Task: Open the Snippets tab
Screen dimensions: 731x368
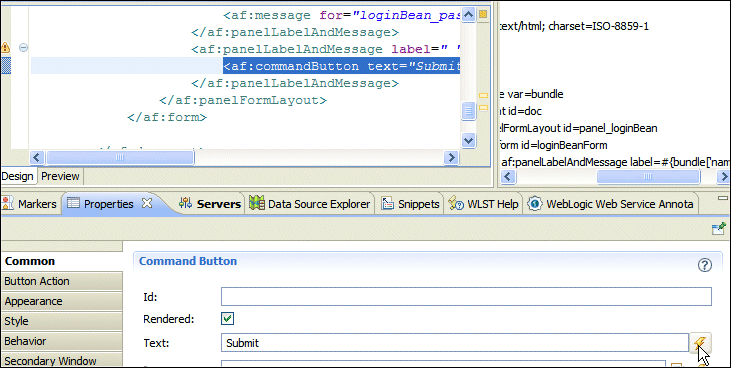Action: click(x=410, y=204)
